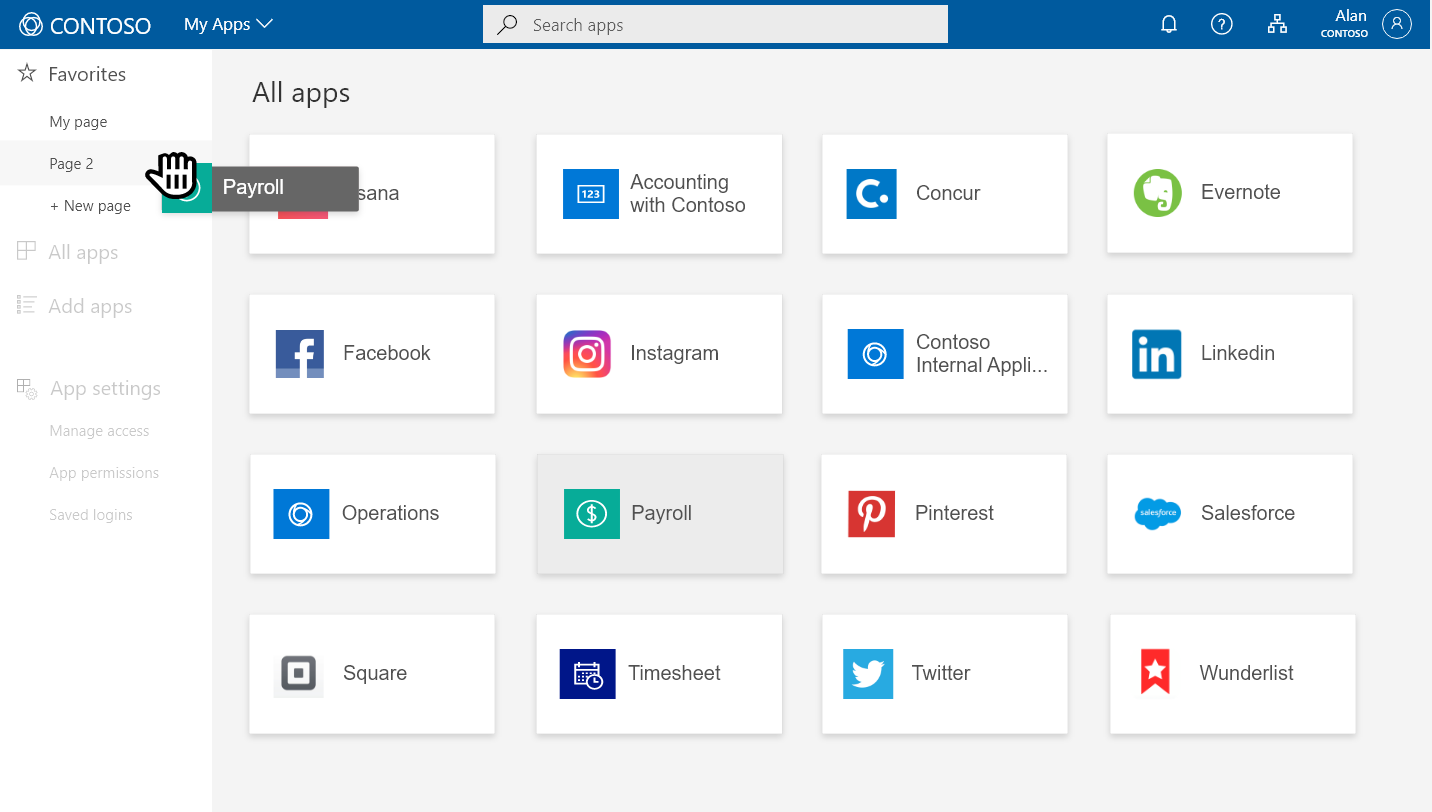Image resolution: width=1432 pixels, height=812 pixels.
Task: Open My page in Favorites
Action: tap(78, 121)
